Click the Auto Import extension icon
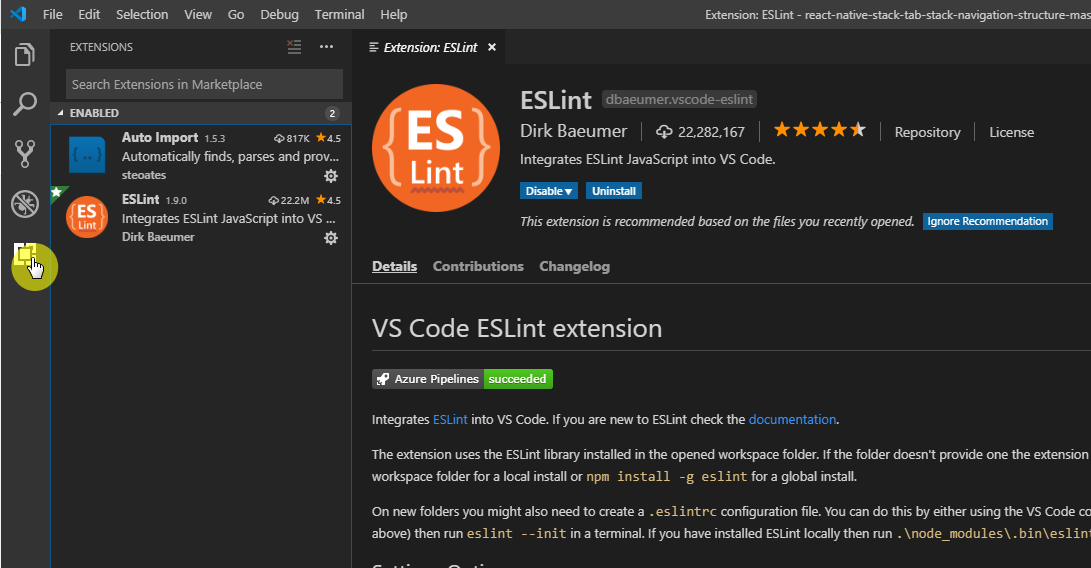Screen dimensions: 1091x568 pyautogui.click(x=87, y=155)
